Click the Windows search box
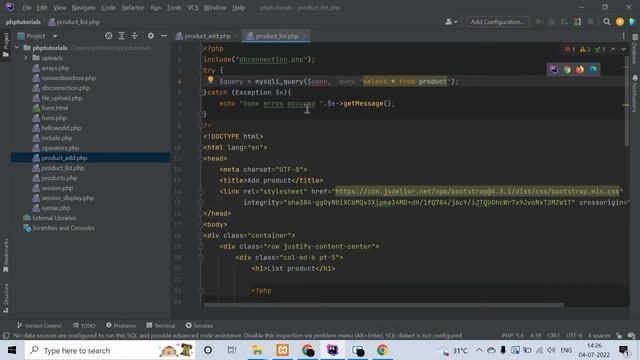Viewport: 640px width, 360px height. 110,350
